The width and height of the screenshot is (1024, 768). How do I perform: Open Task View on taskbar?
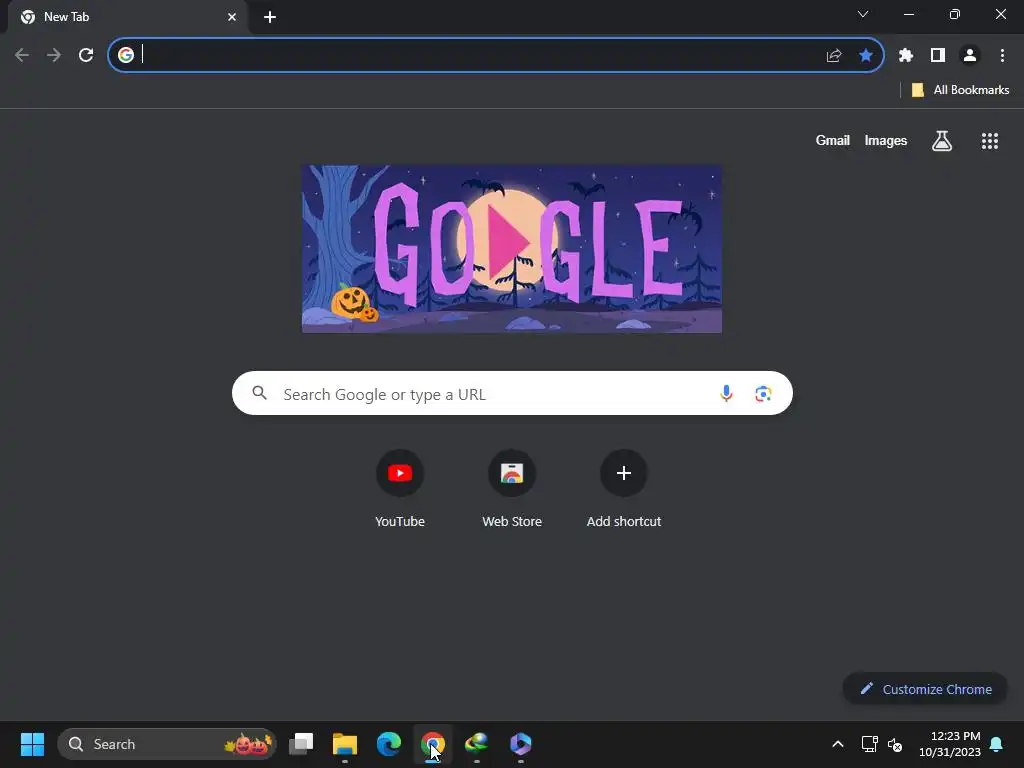point(301,744)
